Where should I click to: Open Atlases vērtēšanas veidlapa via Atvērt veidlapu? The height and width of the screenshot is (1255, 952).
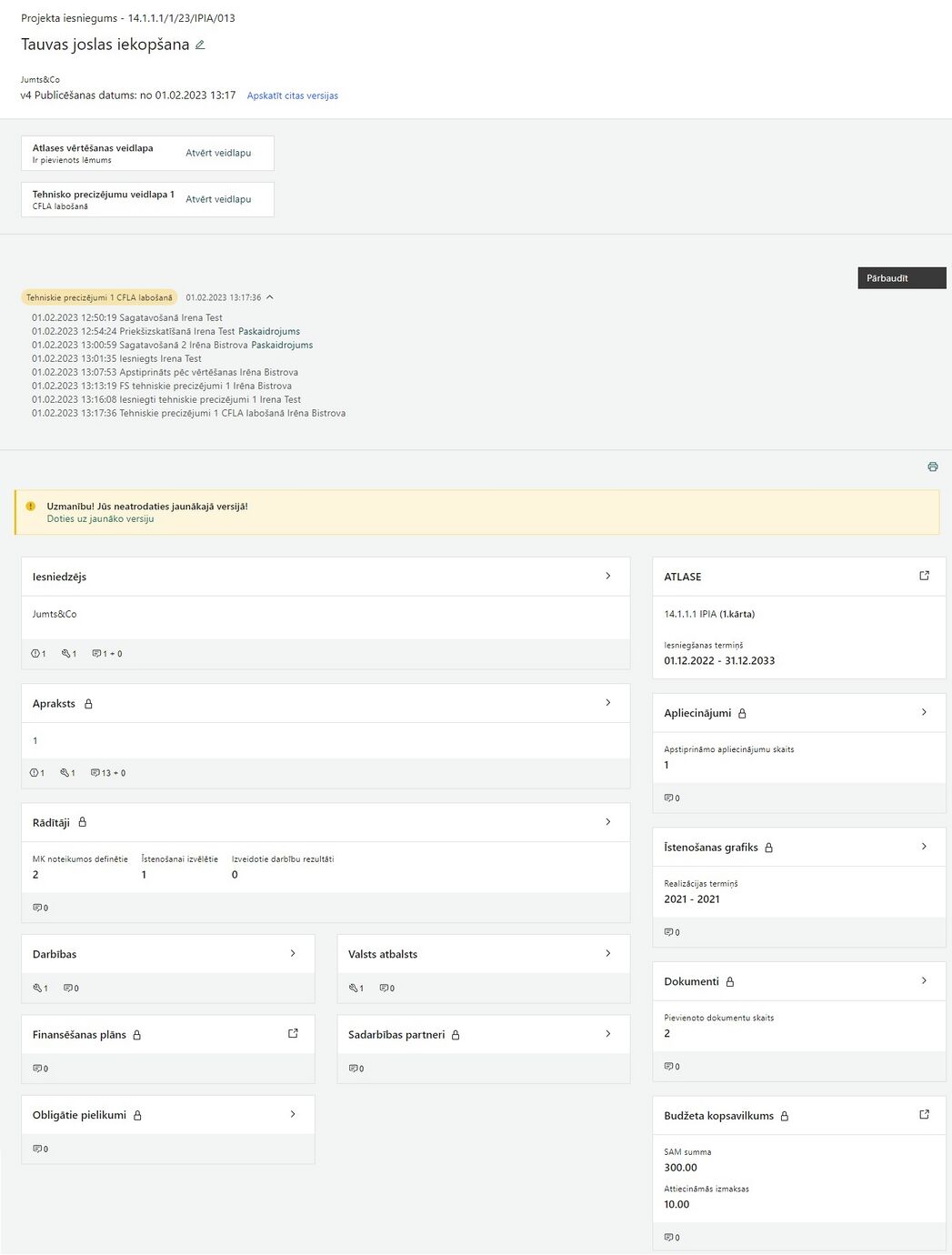tap(218, 153)
